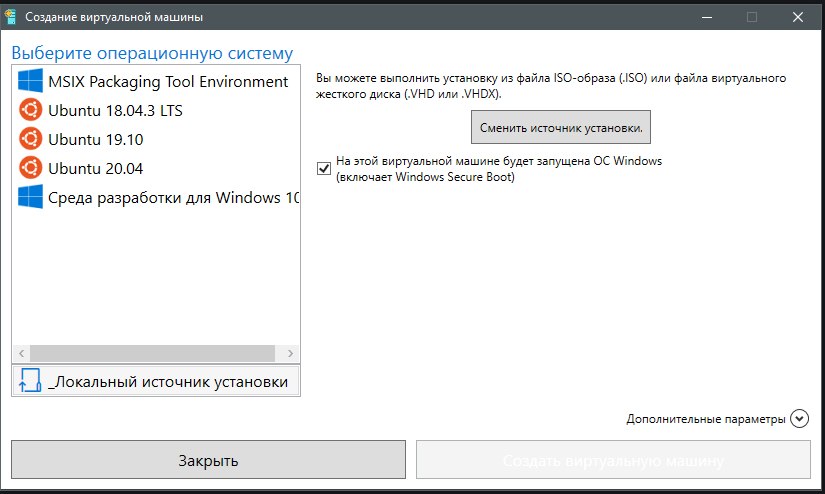This screenshot has width=825, height=494.
Task: Click the Ubuntu logo next to Ubuntu 19.10
Action: 30,139
